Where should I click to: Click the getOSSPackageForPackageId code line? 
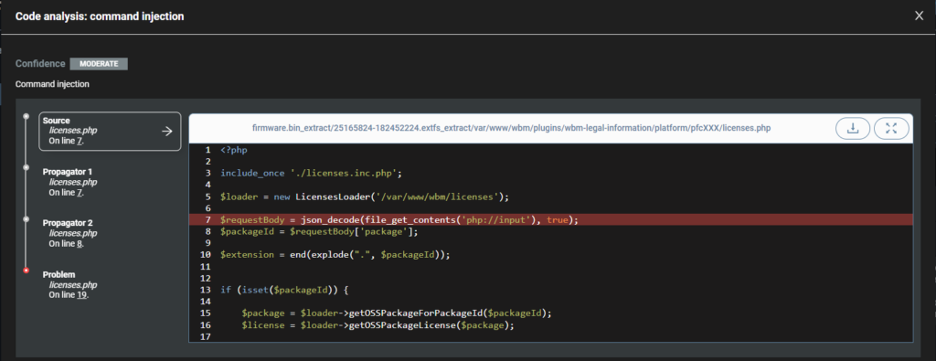pos(397,313)
